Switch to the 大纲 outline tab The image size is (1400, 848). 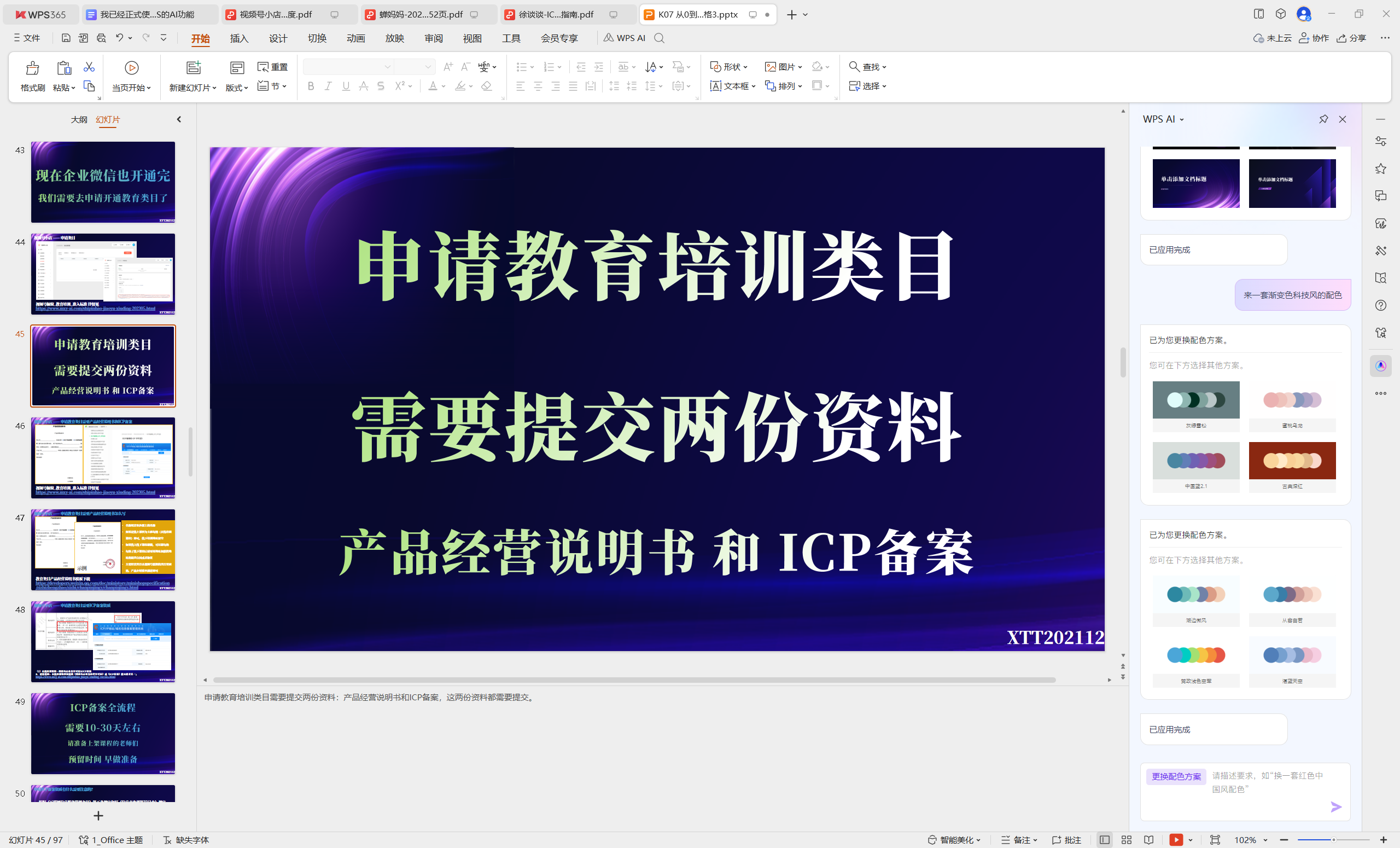click(78, 119)
